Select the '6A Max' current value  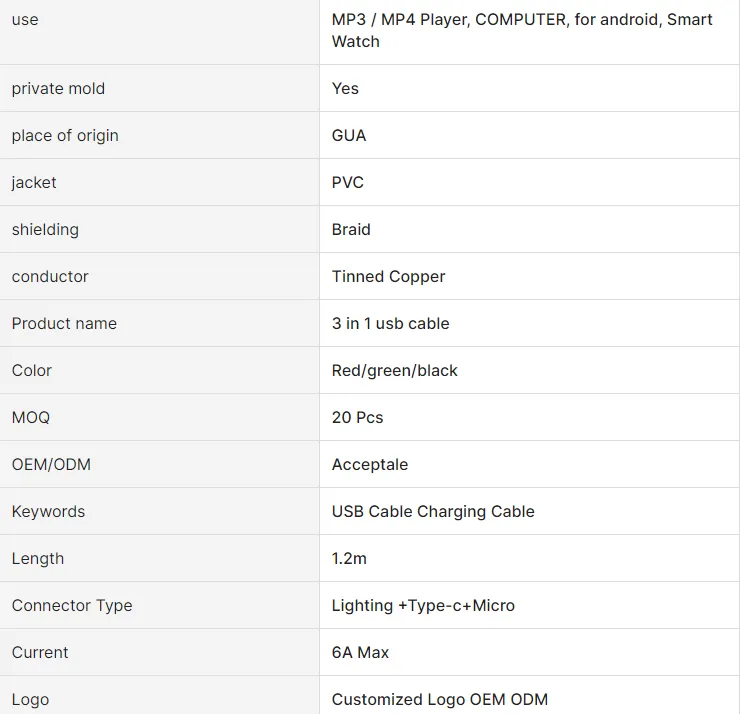(x=360, y=652)
